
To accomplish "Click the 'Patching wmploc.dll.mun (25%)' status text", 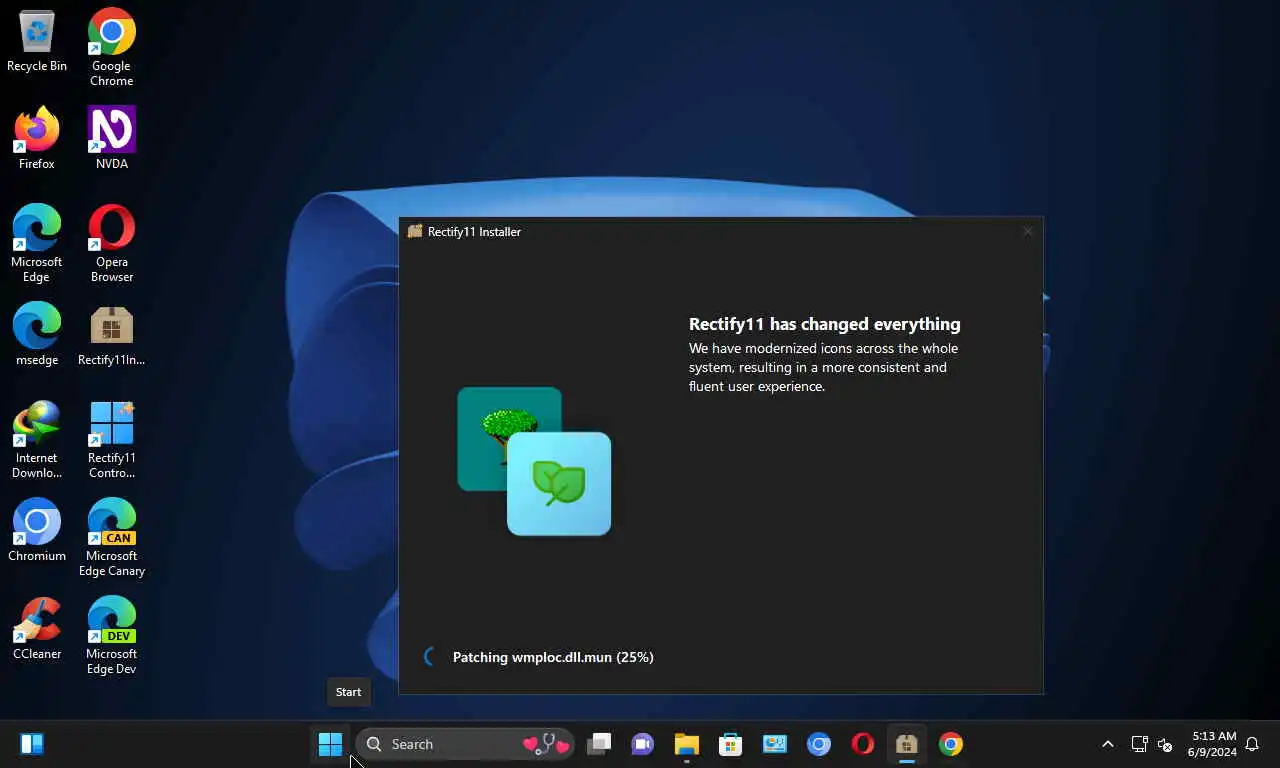I will (553, 657).
